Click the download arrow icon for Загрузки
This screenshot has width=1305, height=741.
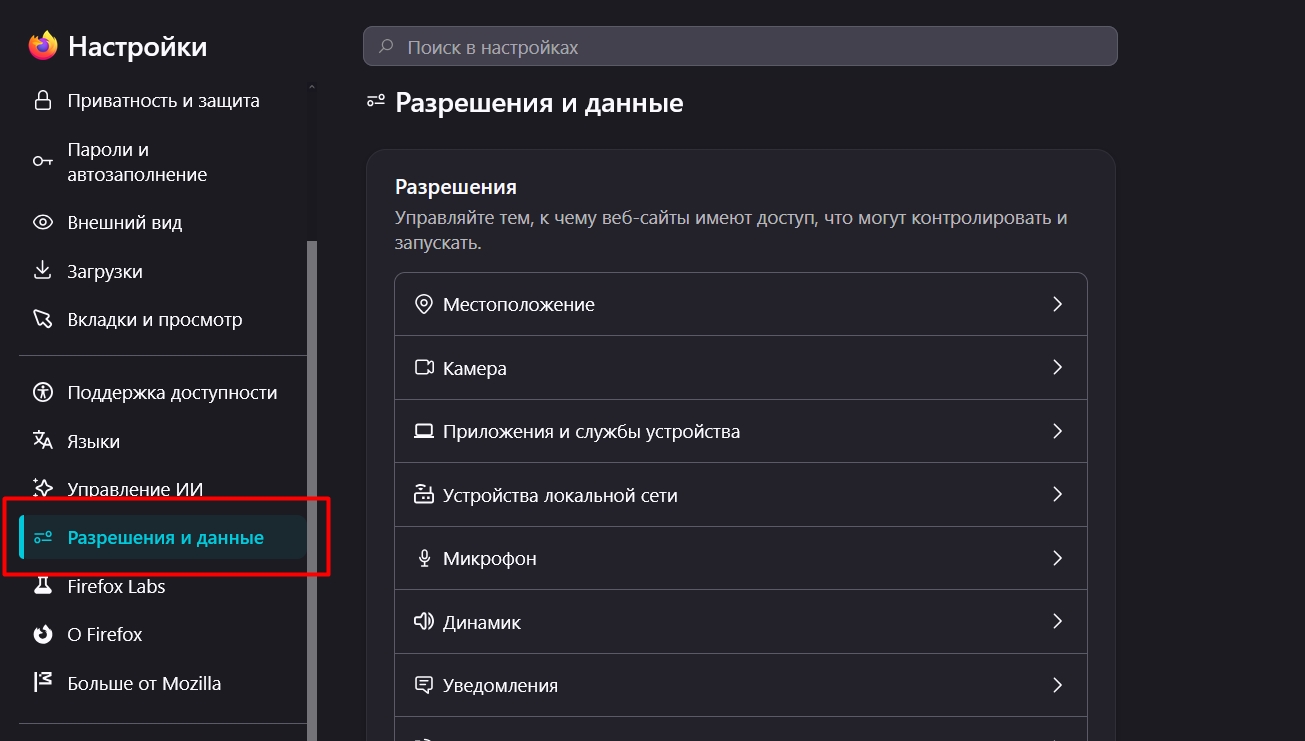coord(42,271)
